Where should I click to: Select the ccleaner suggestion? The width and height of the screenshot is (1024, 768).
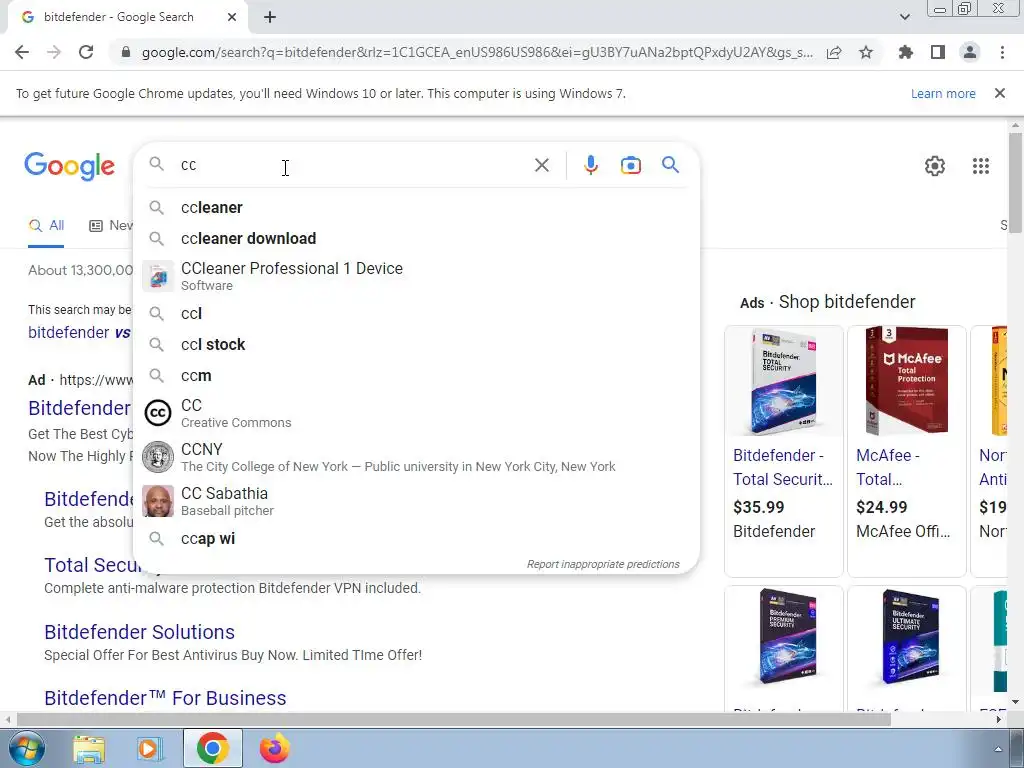[x=416, y=208]
